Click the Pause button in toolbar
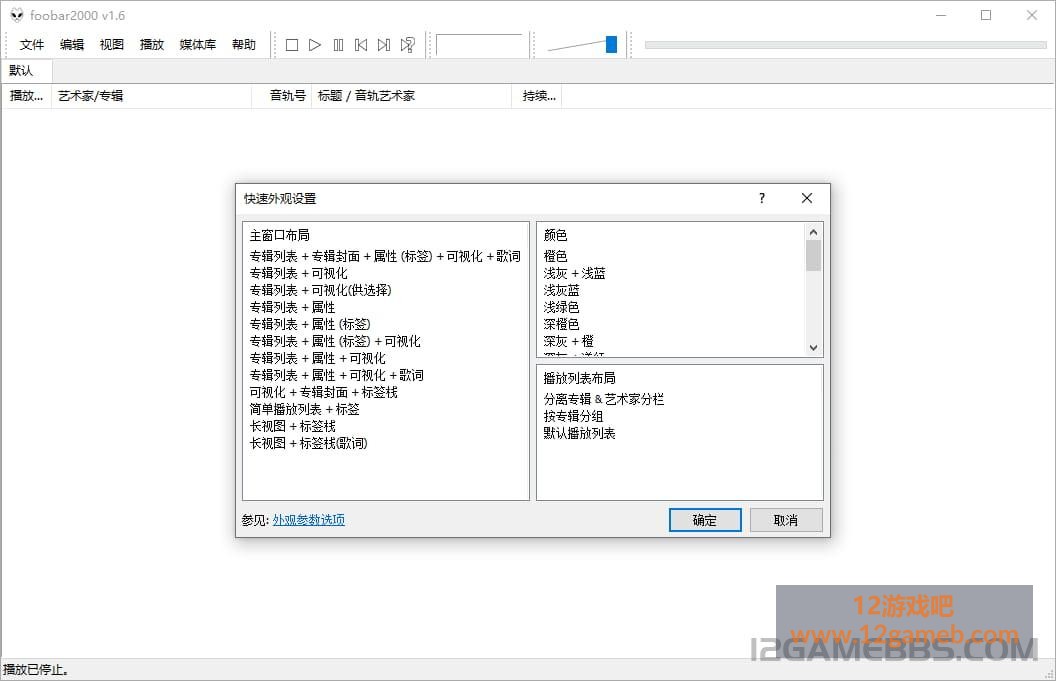Screen dimensions: 1056x681 pos(338,45)
